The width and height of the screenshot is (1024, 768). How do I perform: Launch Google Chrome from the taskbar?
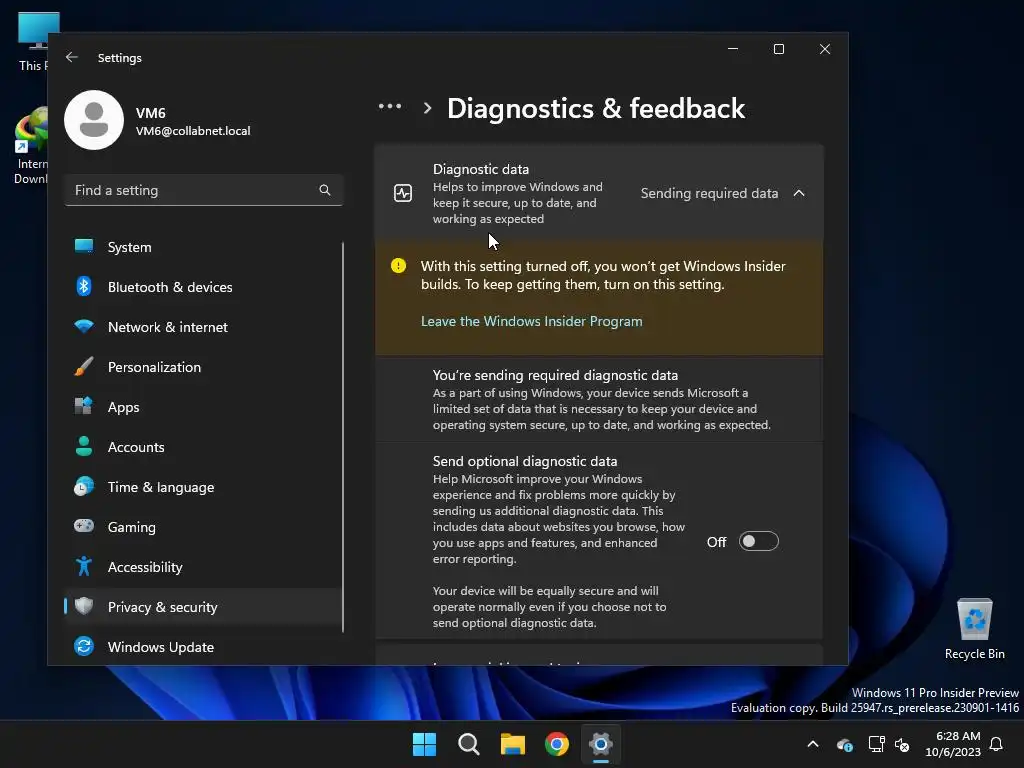[556, 744]
